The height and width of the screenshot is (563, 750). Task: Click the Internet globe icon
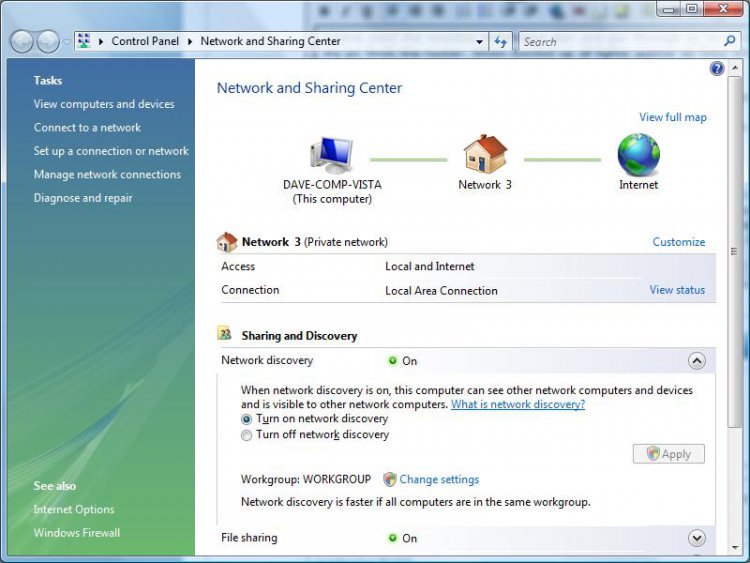click(x=639, y=155)
